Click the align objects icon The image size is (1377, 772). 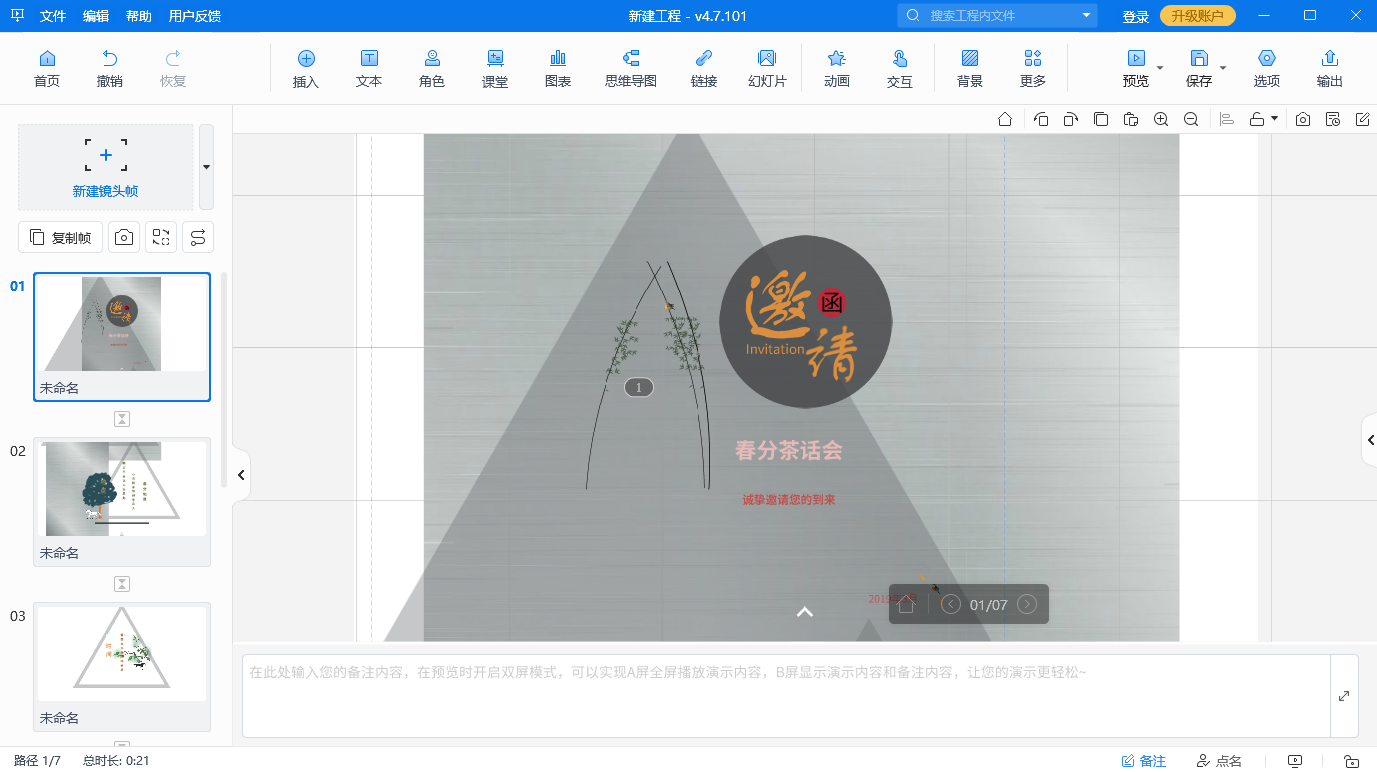pos(1227,119)
